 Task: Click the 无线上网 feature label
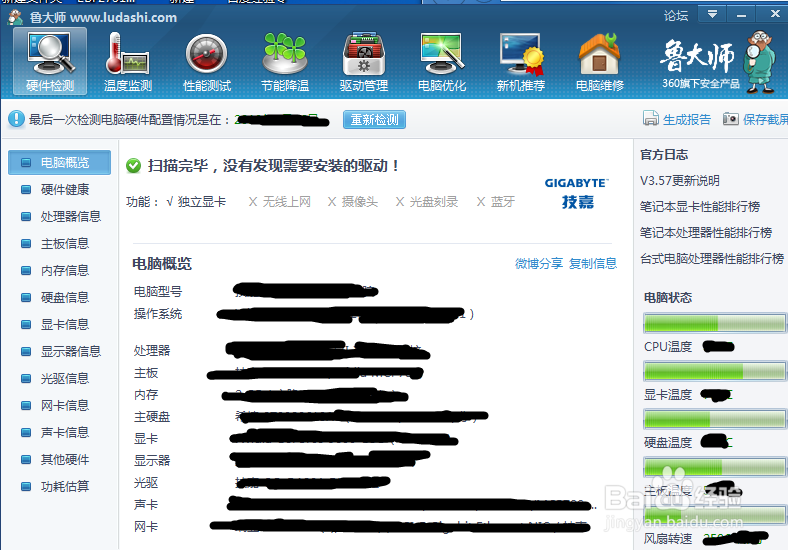286,202
